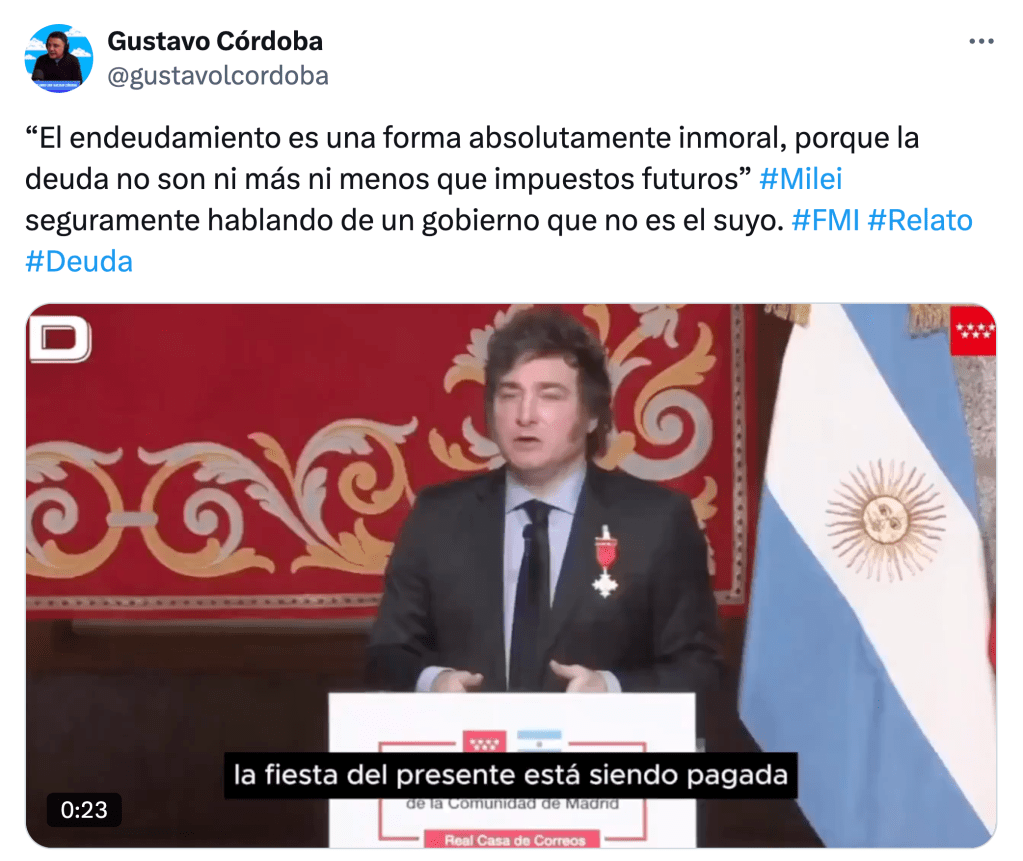
Task: Click the 0:23 video duration badge
Action: click(x=84, y=810)
